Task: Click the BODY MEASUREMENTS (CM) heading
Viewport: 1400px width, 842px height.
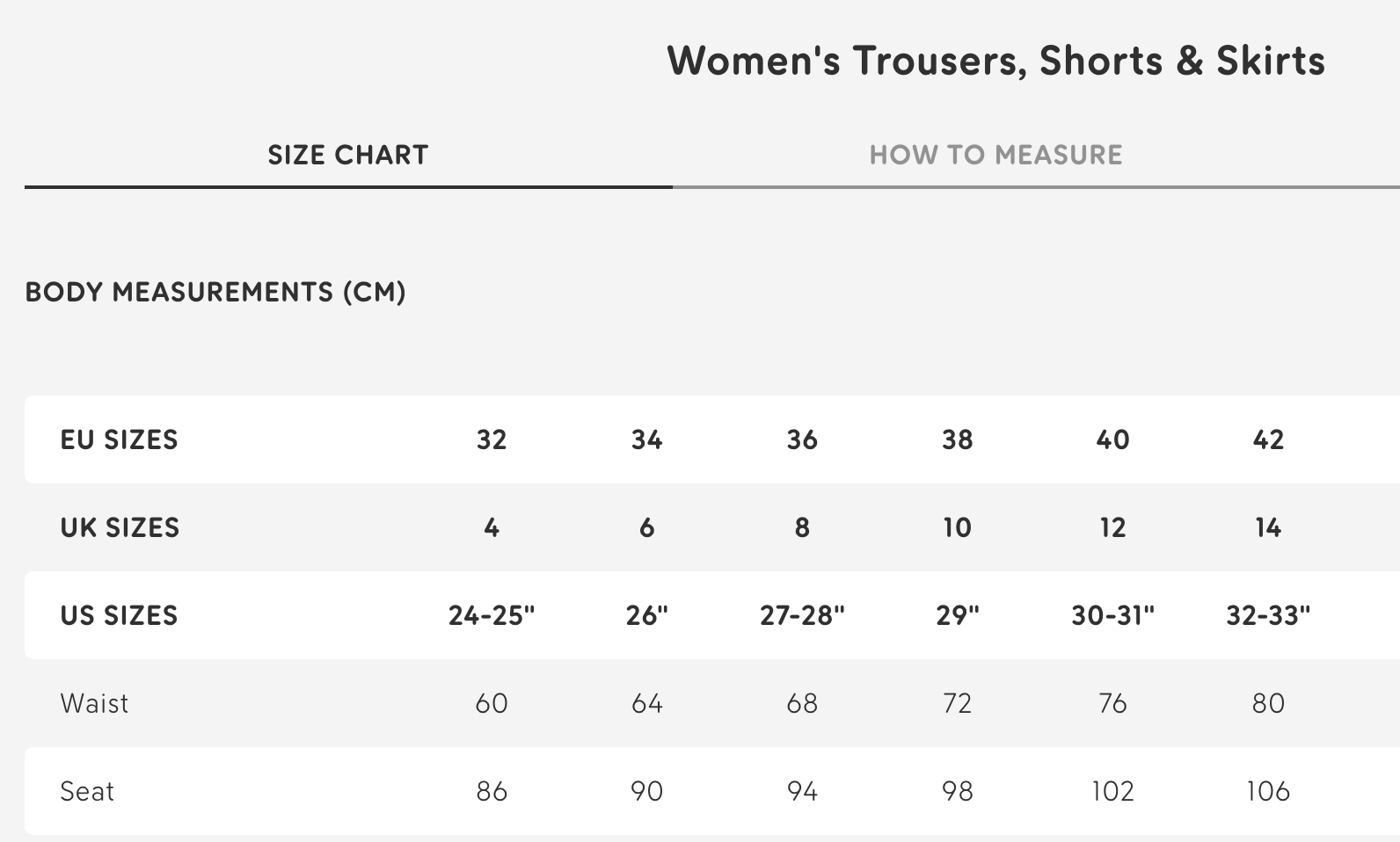Action: (215, 292)
